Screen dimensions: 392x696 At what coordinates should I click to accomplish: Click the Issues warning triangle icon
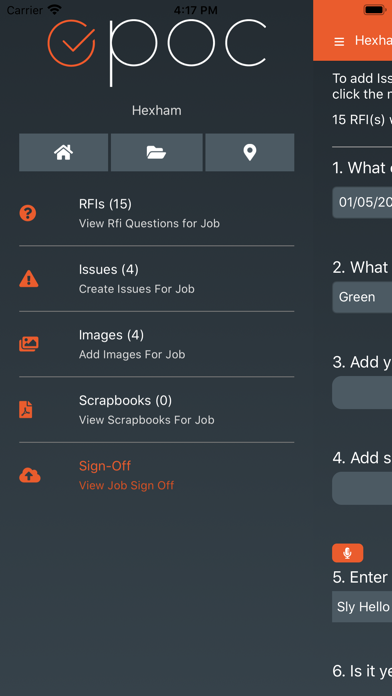(x=29, y=279)
